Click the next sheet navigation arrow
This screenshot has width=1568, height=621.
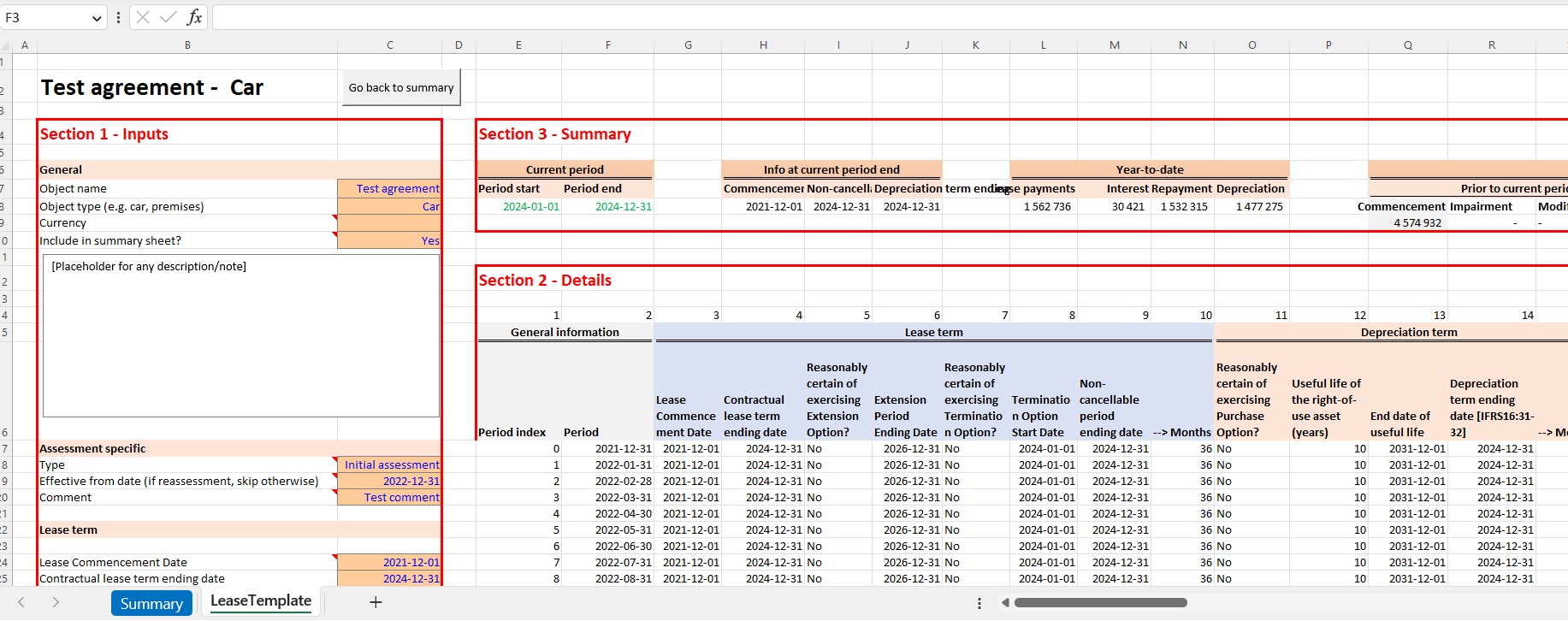pos(56,602)
